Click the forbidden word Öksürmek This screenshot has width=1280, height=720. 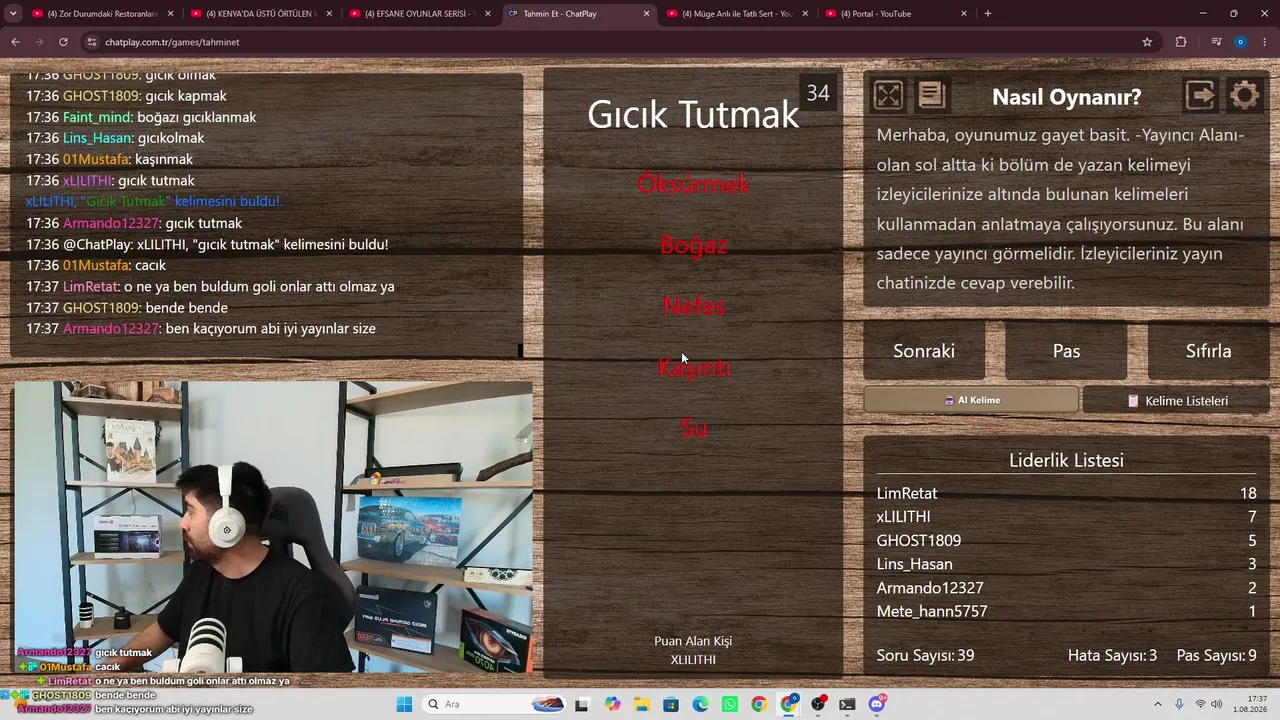(693, 184)
